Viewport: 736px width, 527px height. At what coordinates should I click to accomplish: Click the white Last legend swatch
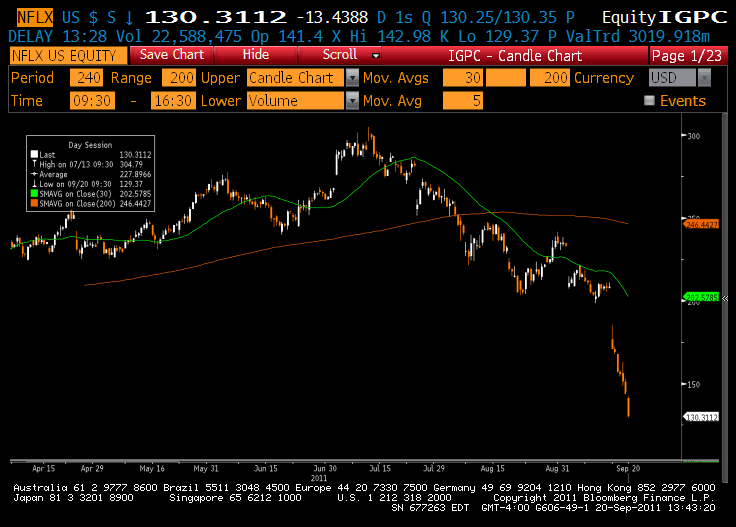point(34,154)
